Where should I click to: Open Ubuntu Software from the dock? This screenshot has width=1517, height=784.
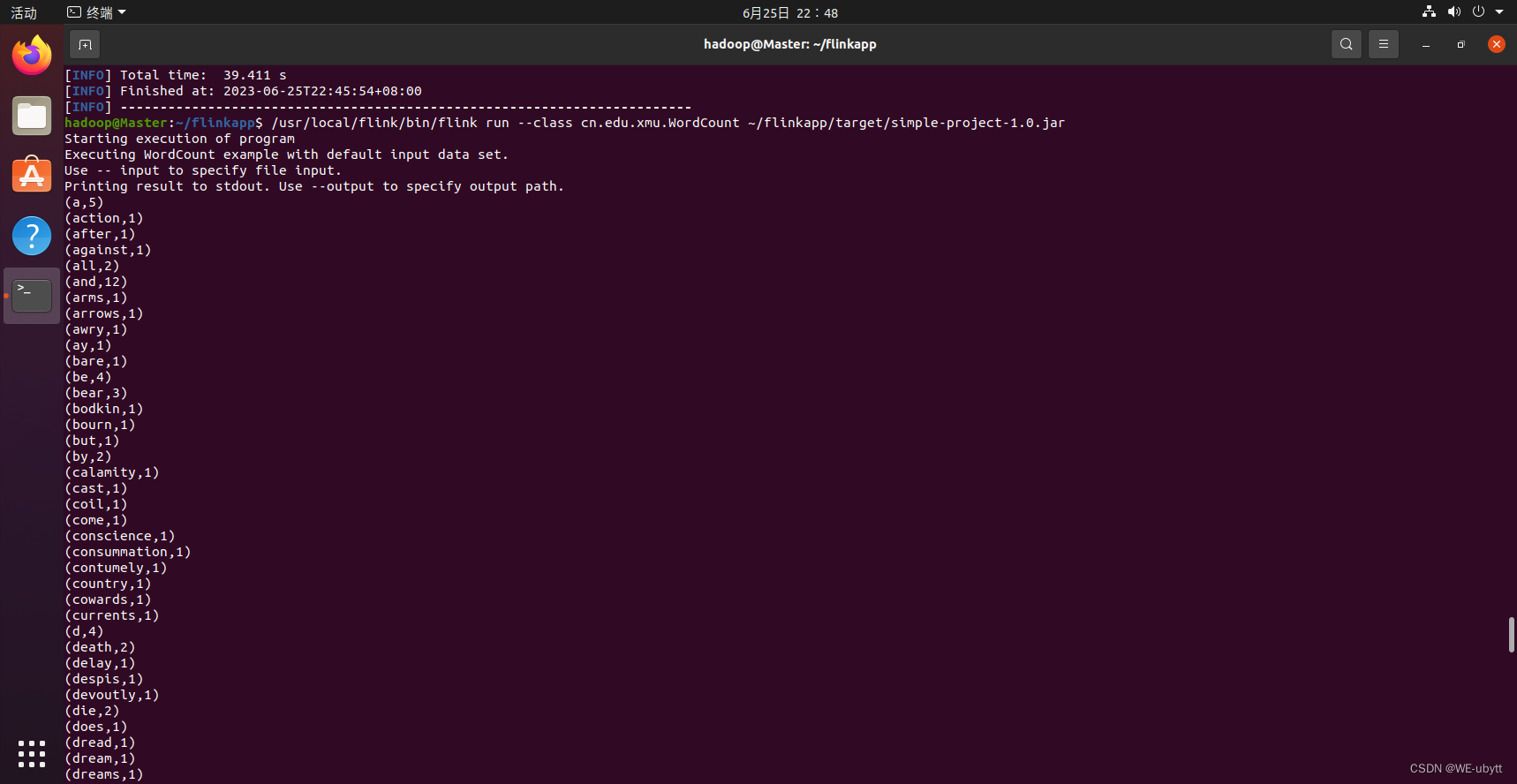coord(32,175)
